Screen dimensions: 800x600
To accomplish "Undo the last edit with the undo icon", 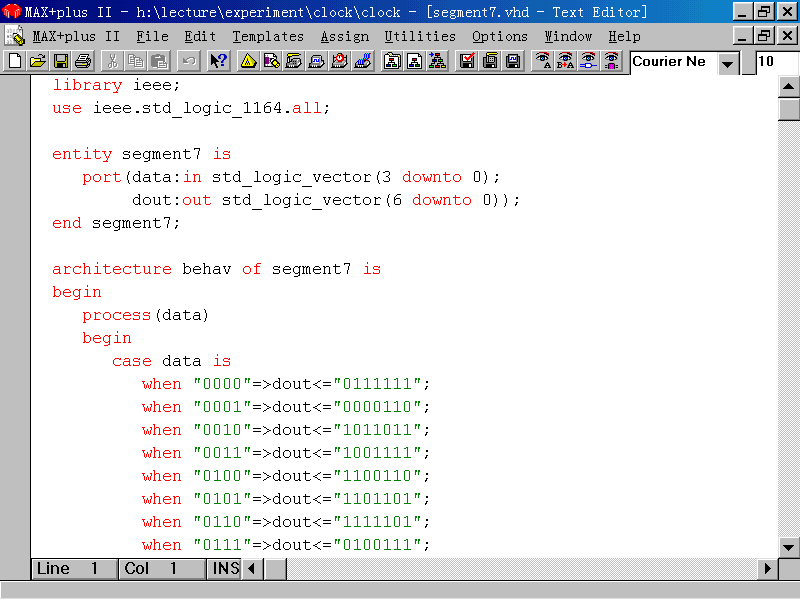I will [189, 62].
